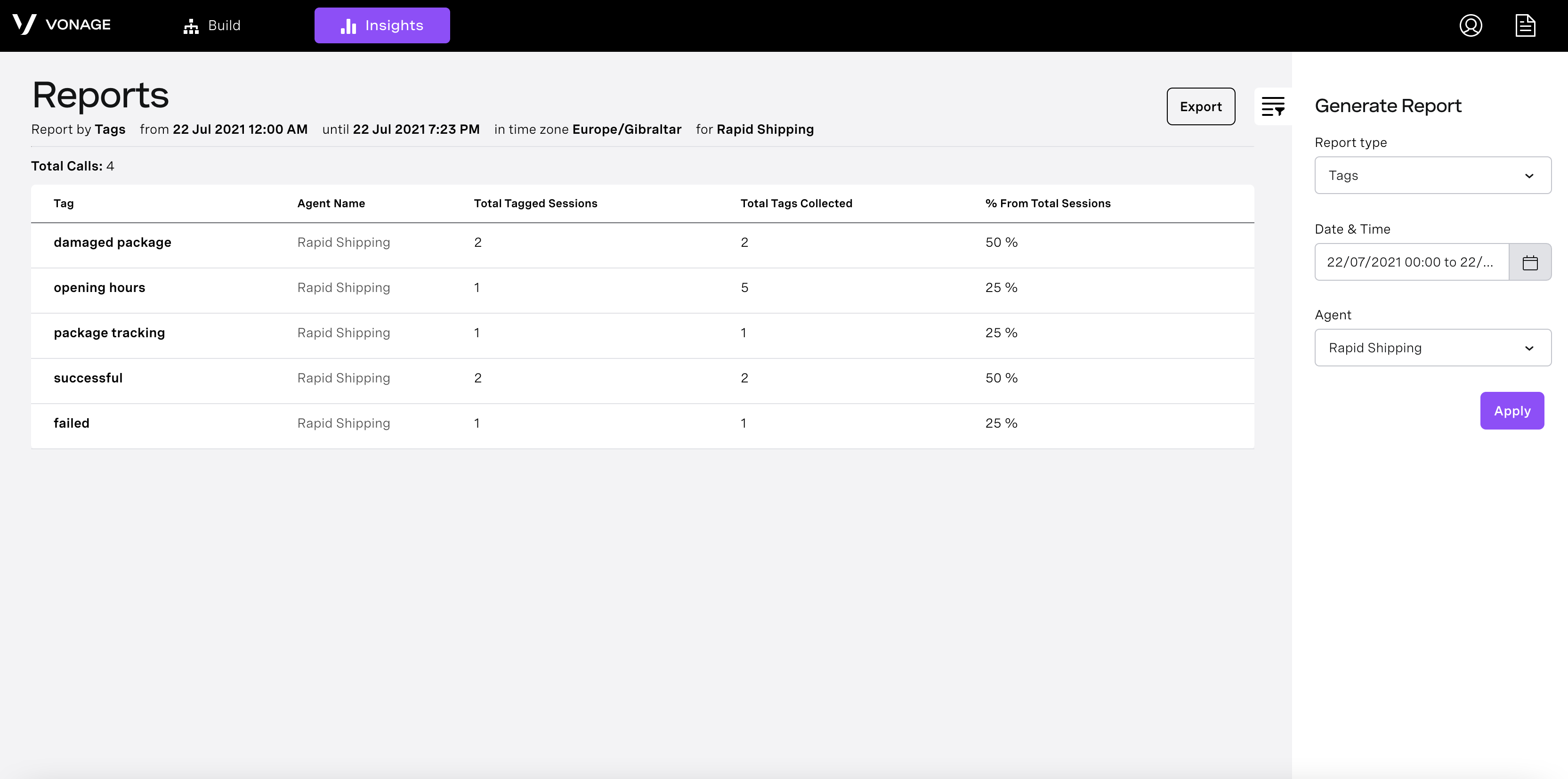This screenshot has height=779, width=1568.
Task: Click the Report by Tags text
Action: coord(78,129)
